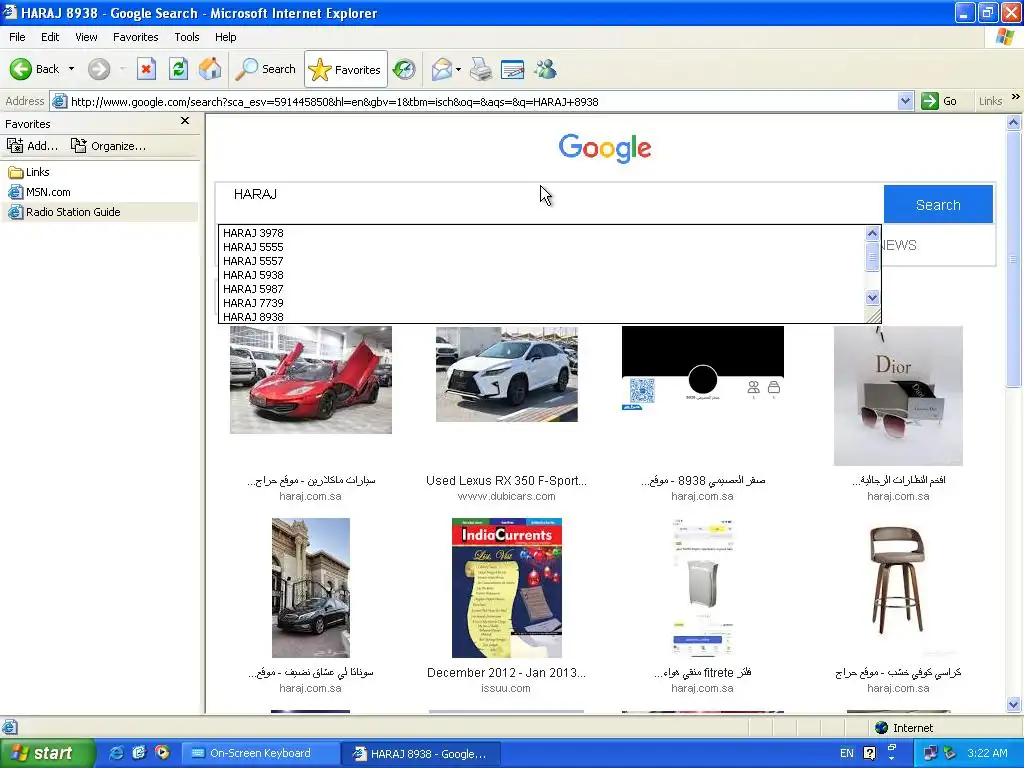Select suggestion HARAJ 3978
The height and width of the screenshot is (768, 1024).
[253, 233]
